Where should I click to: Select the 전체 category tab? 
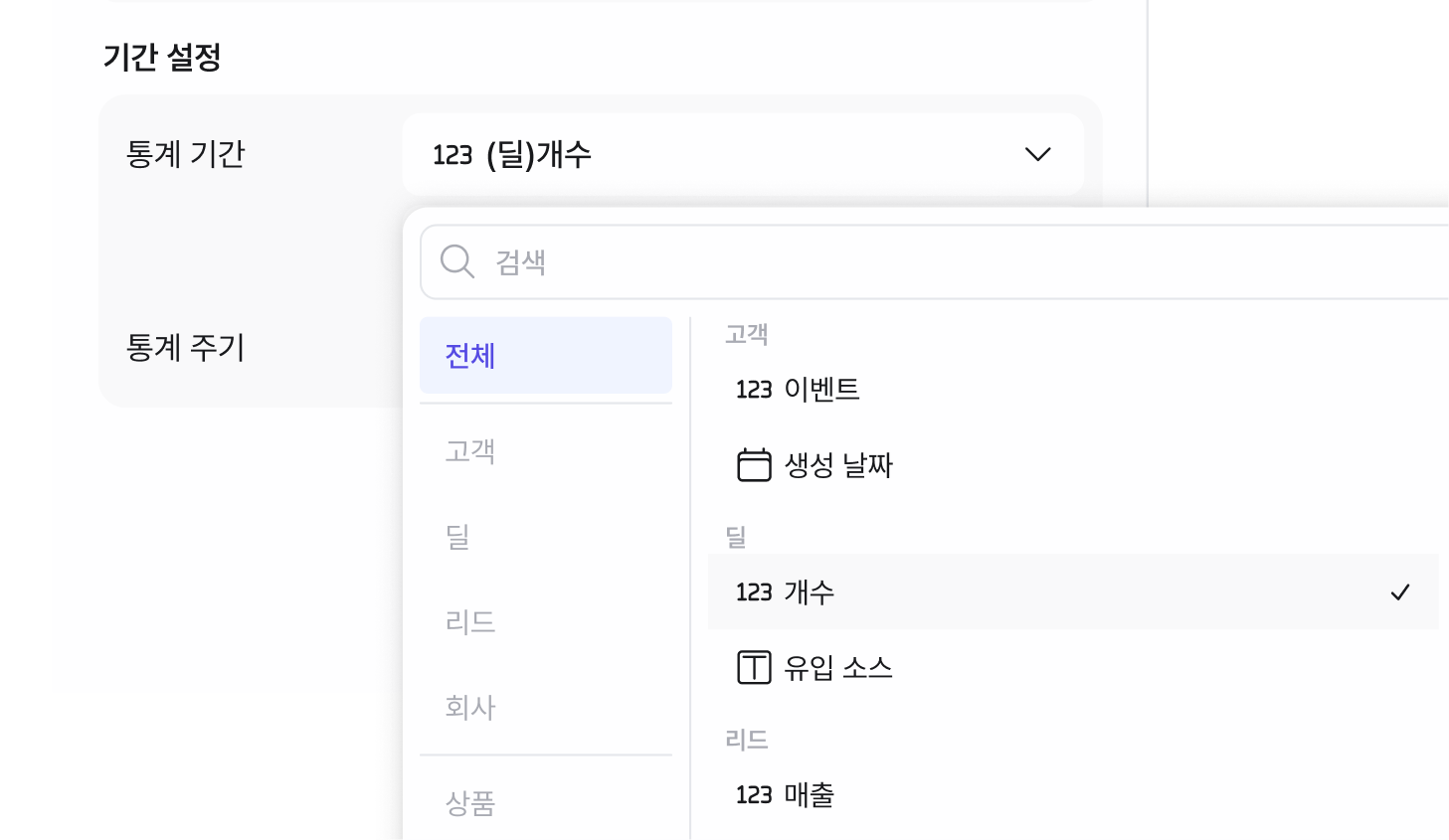[x=546, y=356]
